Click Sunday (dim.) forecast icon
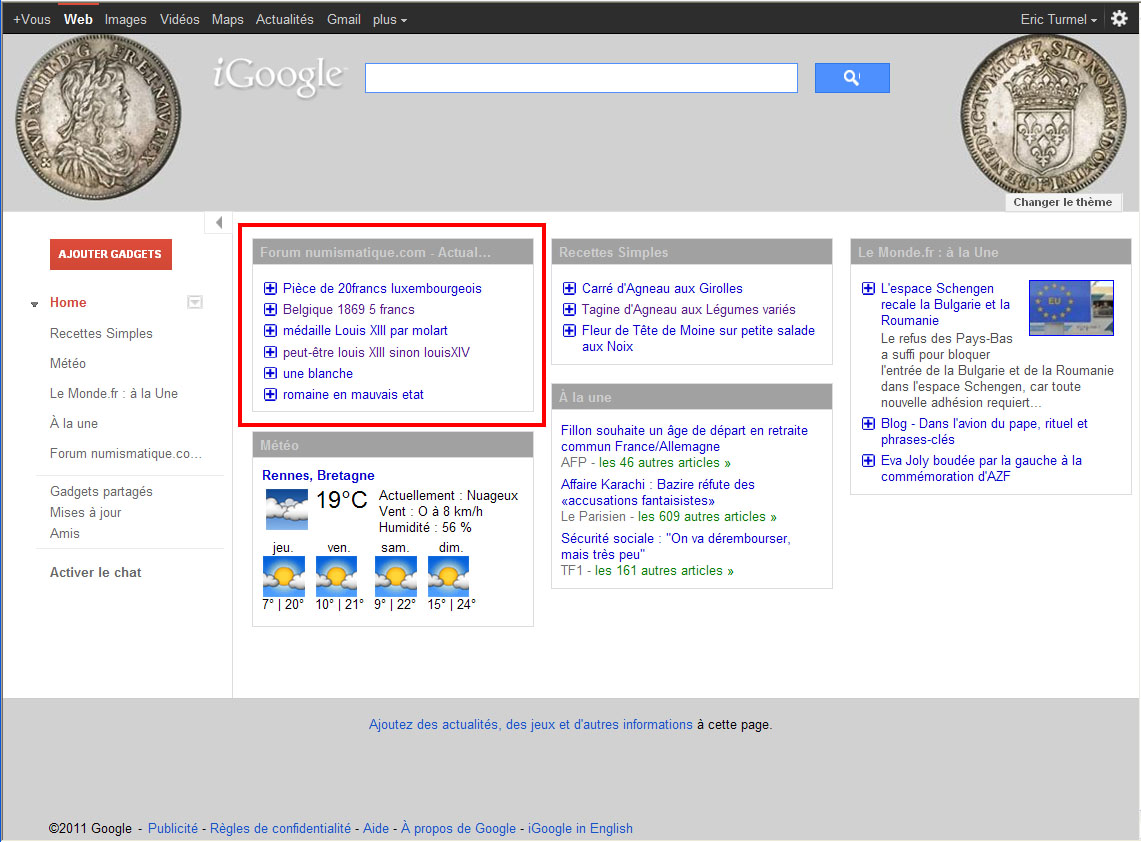Screen dimensions: 1141x842 click(x=448, y=576)
